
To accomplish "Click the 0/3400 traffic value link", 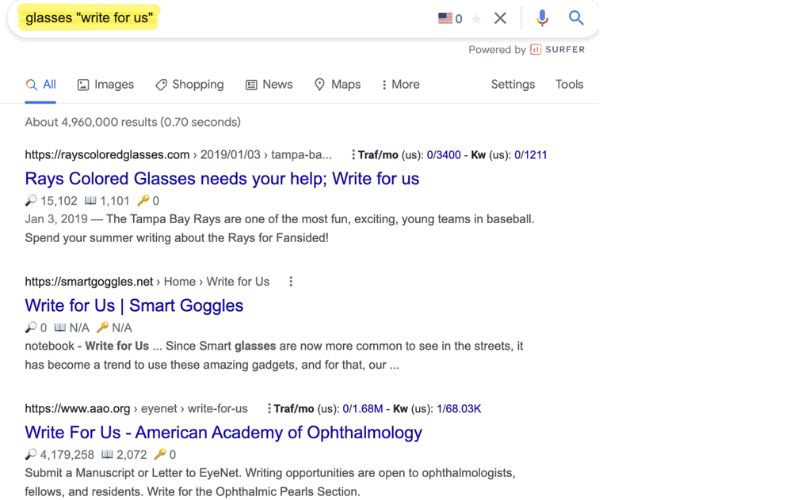I will click(x=444, y=155).
